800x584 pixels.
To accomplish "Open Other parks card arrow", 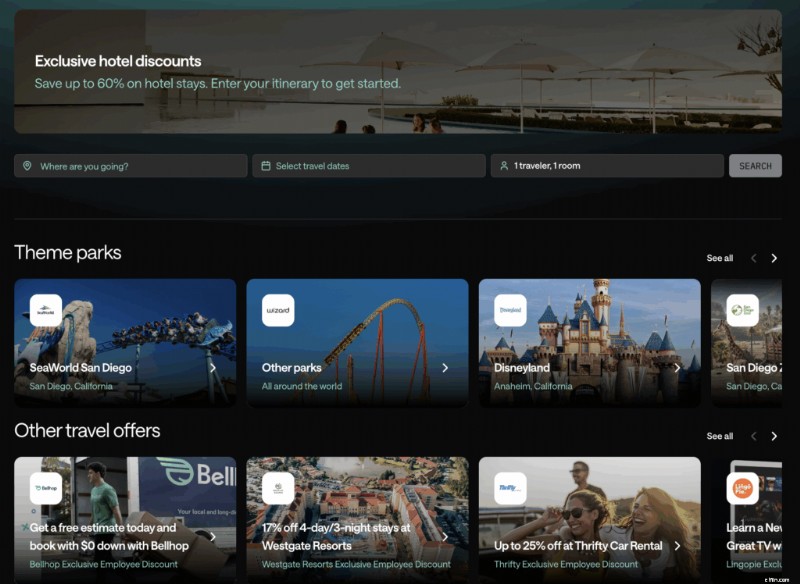I will point(445,368).
